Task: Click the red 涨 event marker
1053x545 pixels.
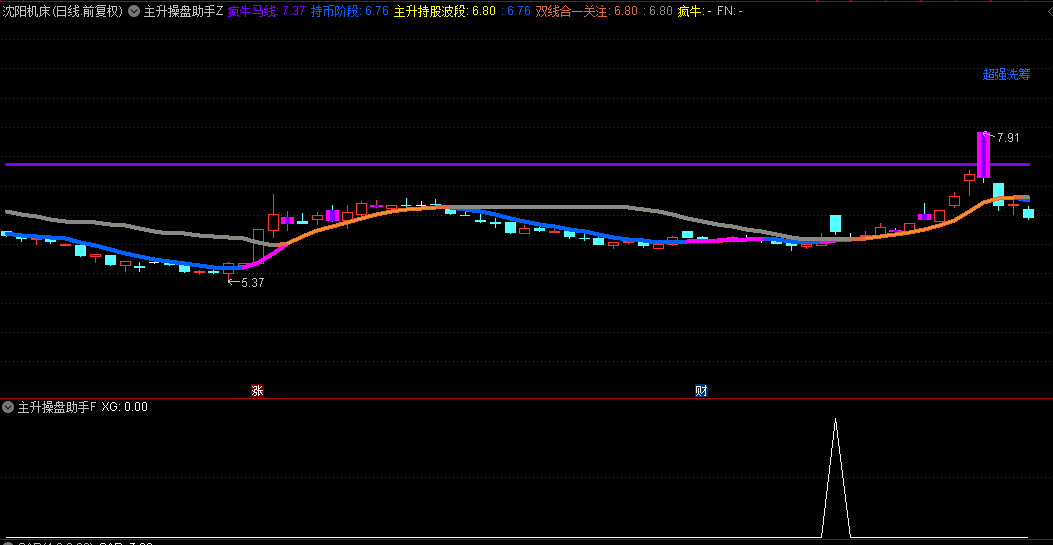Action: click(257, 391)
